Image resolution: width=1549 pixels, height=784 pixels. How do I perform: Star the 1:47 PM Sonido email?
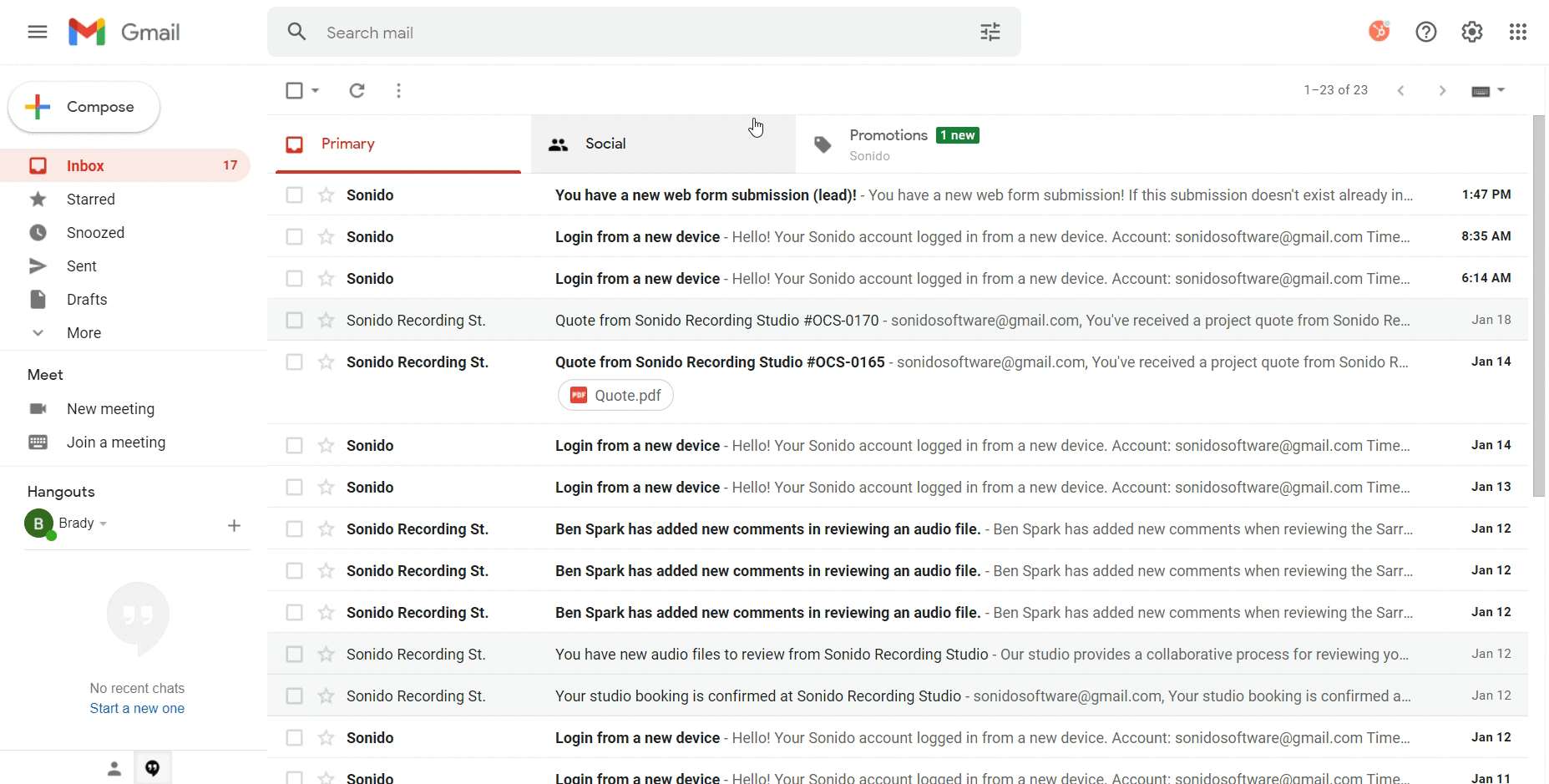click(x=327, y=195)
